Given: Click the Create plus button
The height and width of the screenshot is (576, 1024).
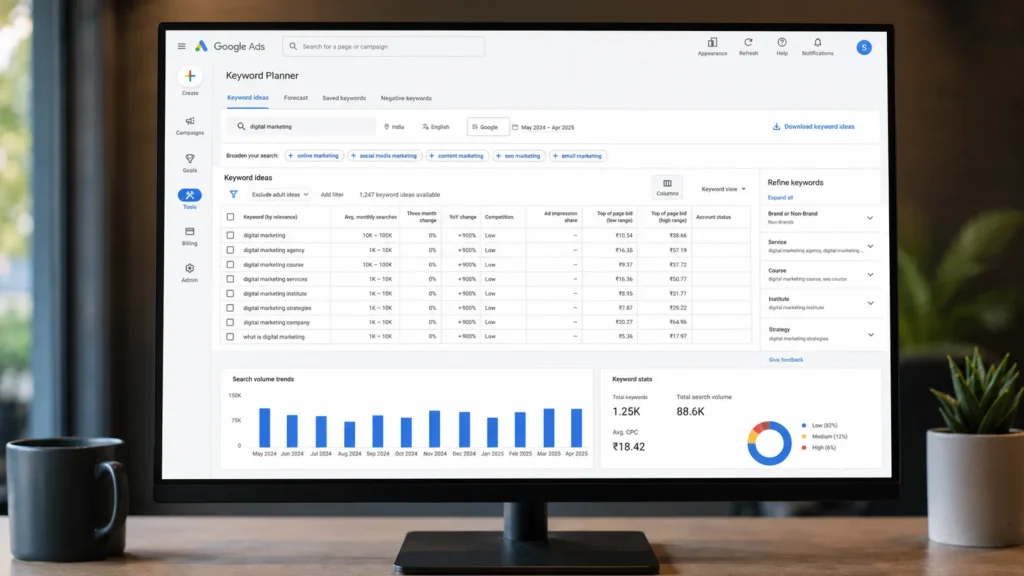Looking at the screenshot, I should [190, 76].
